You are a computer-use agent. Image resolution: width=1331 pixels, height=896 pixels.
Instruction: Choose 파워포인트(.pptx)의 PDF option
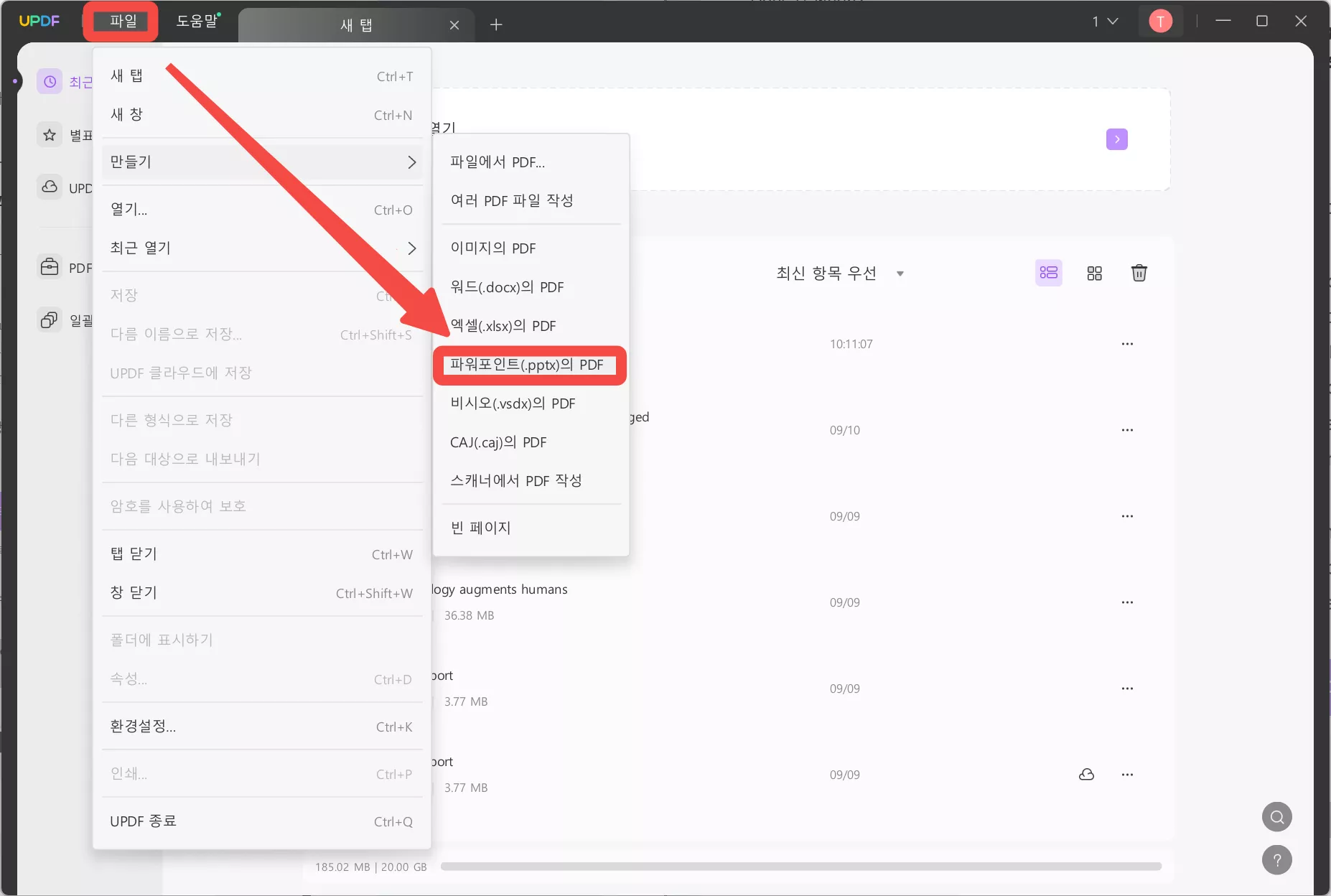[x=531, y=365]
